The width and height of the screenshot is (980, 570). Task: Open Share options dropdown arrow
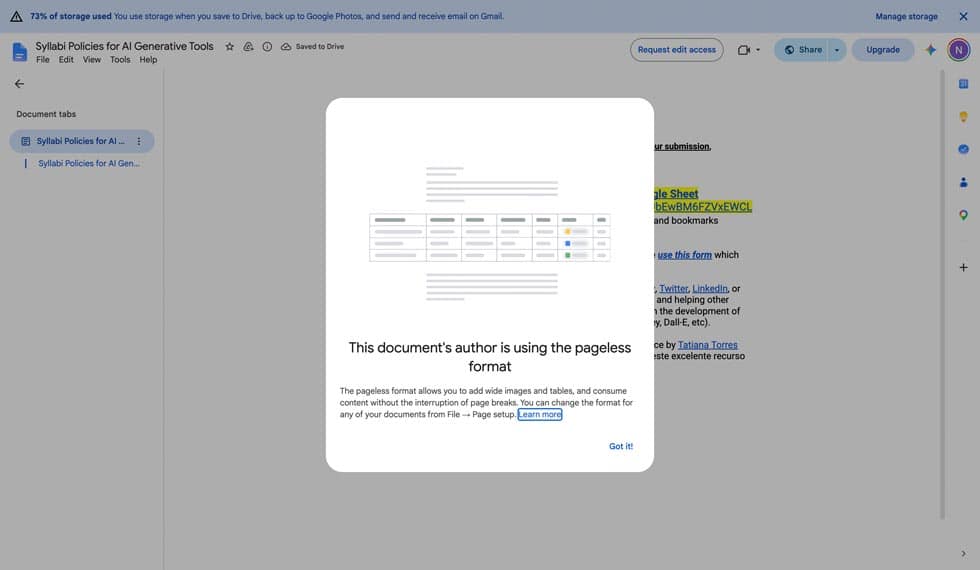pyautogui.click(x=837, y=50)
